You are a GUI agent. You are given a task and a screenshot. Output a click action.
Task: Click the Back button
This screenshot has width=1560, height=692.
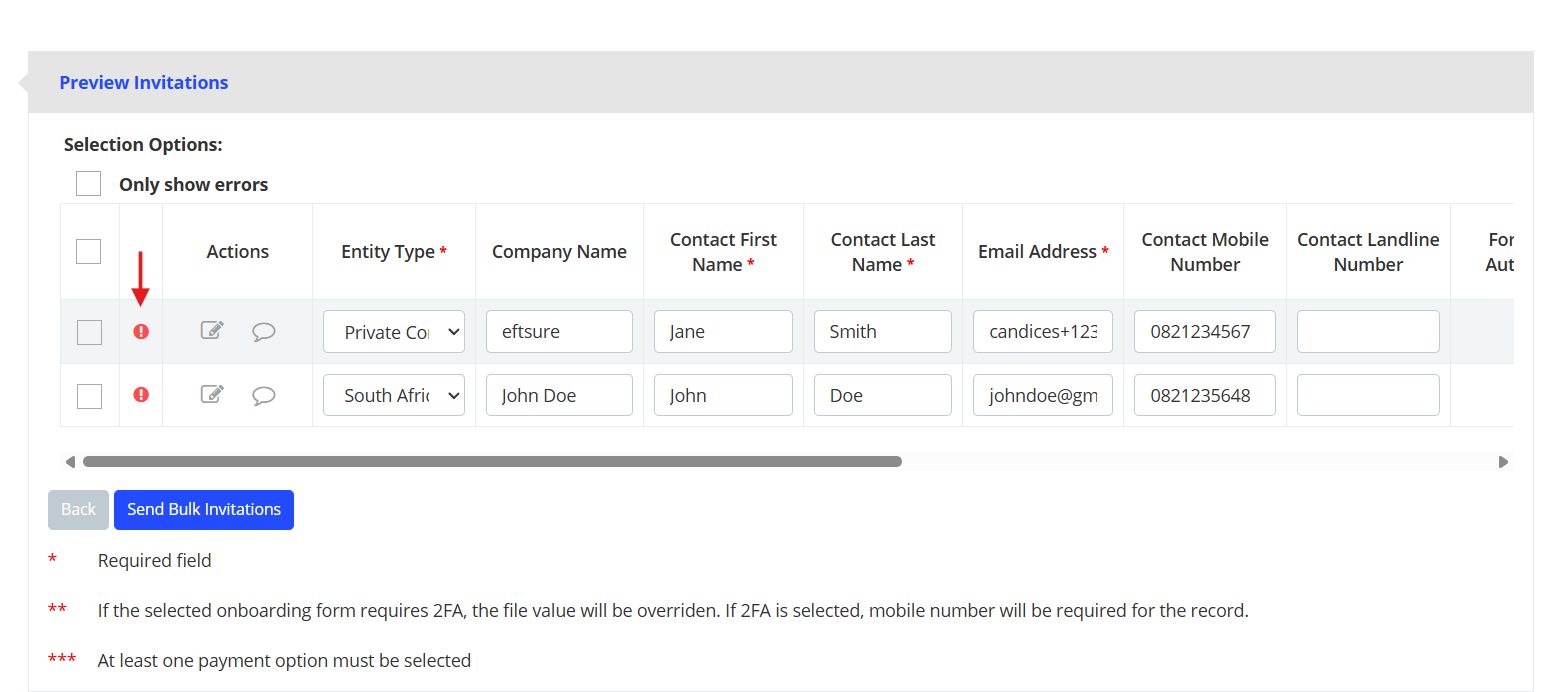click(x=78, y=510)
